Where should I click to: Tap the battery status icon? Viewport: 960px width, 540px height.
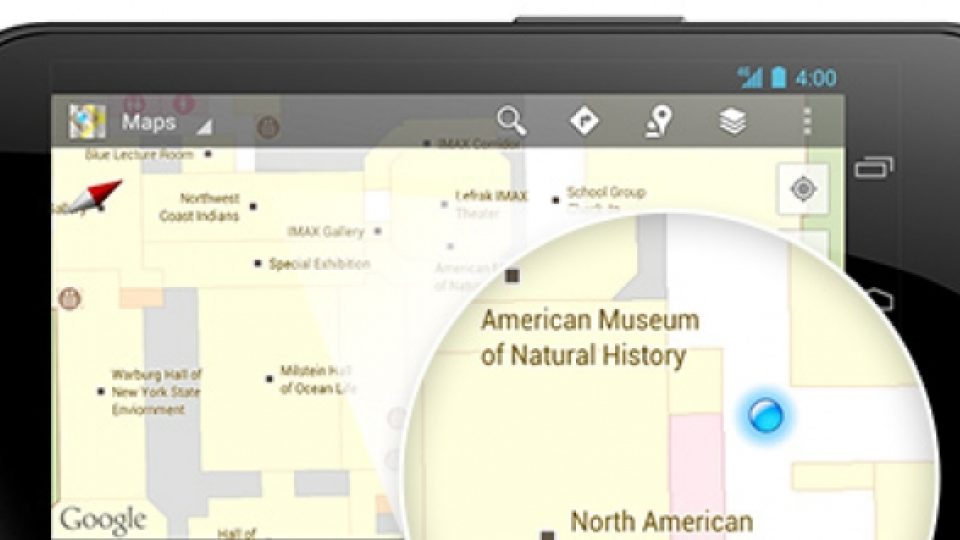tap(778, 78)
